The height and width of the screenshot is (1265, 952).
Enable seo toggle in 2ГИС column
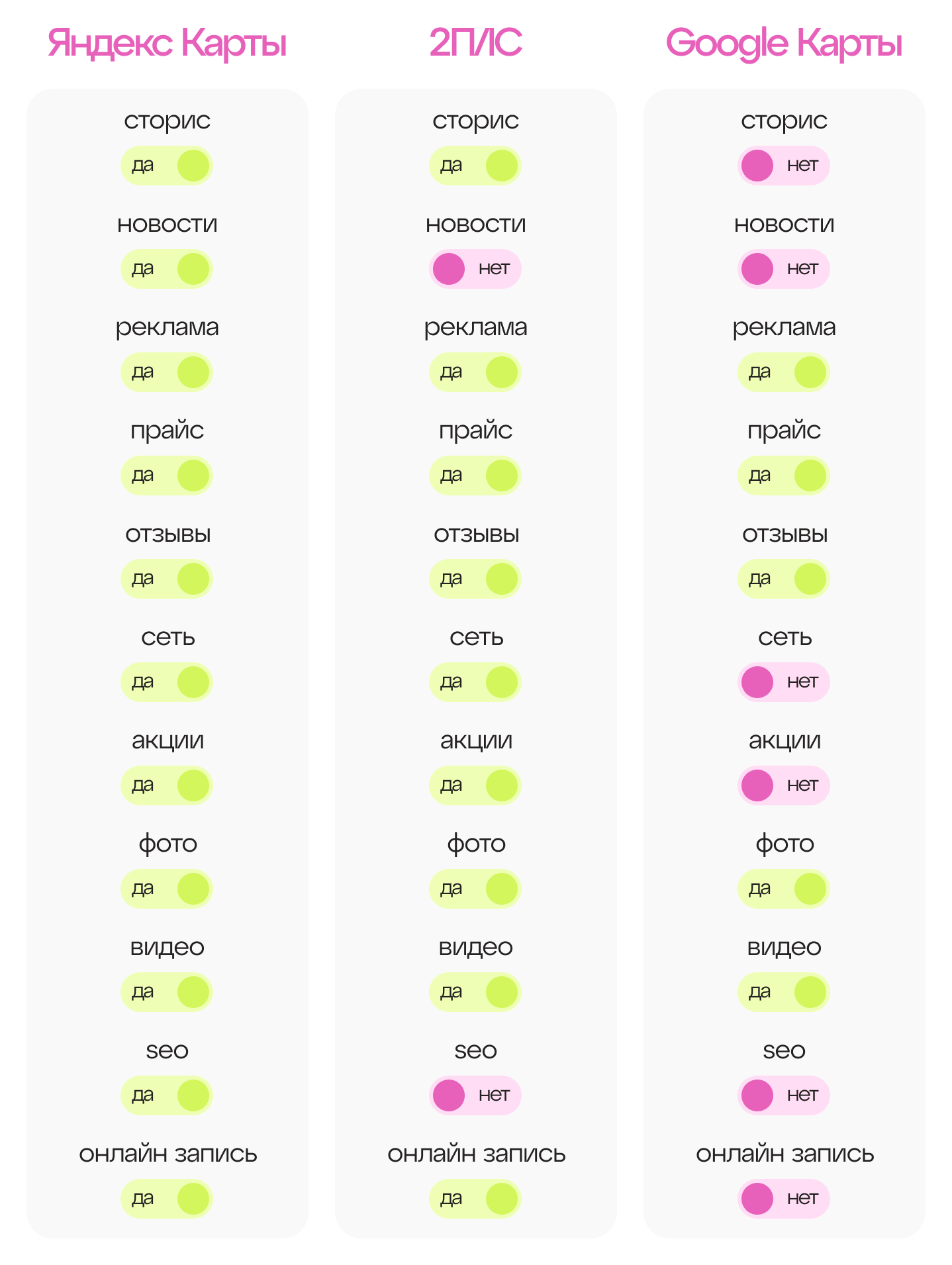click(x=475, y=1095)
